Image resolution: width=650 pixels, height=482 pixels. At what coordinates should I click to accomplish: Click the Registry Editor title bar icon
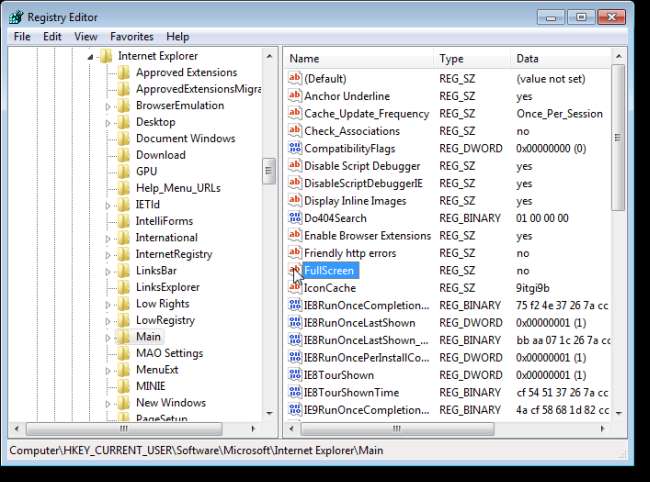(x=16, y=17)
